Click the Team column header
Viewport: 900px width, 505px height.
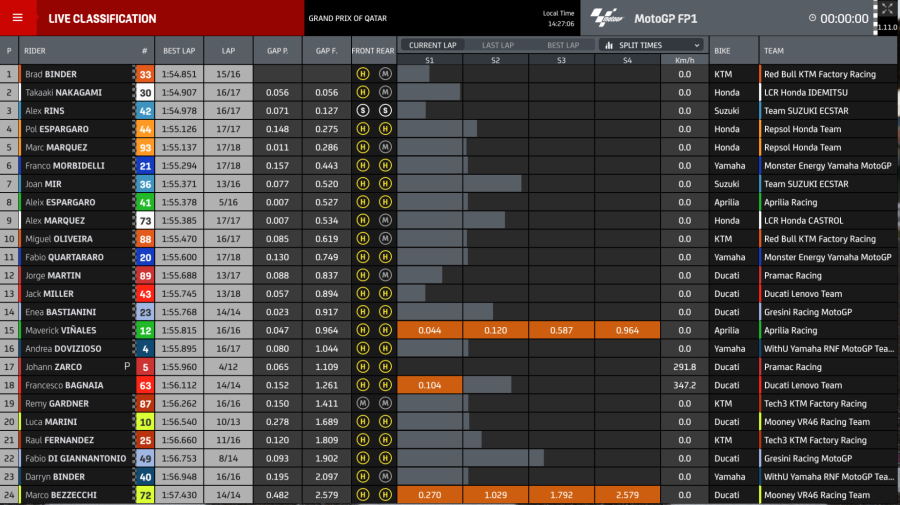pyautogui.click(x=774, y=50)
